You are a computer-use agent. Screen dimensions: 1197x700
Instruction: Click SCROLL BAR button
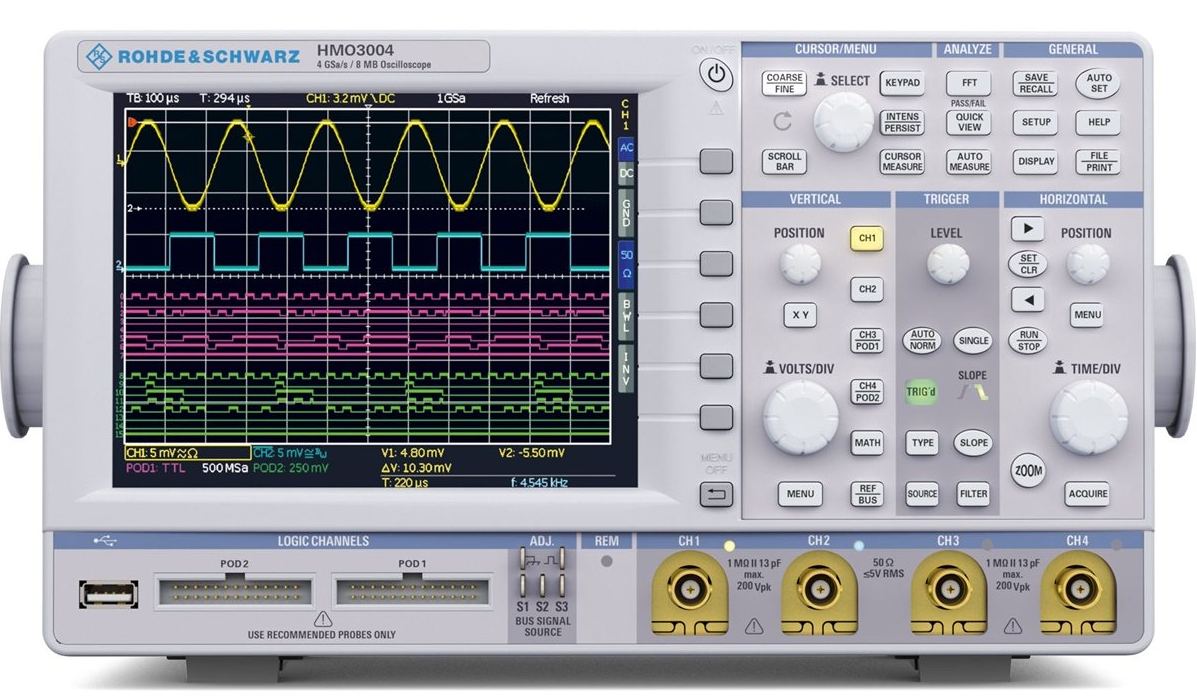[784, 161]
